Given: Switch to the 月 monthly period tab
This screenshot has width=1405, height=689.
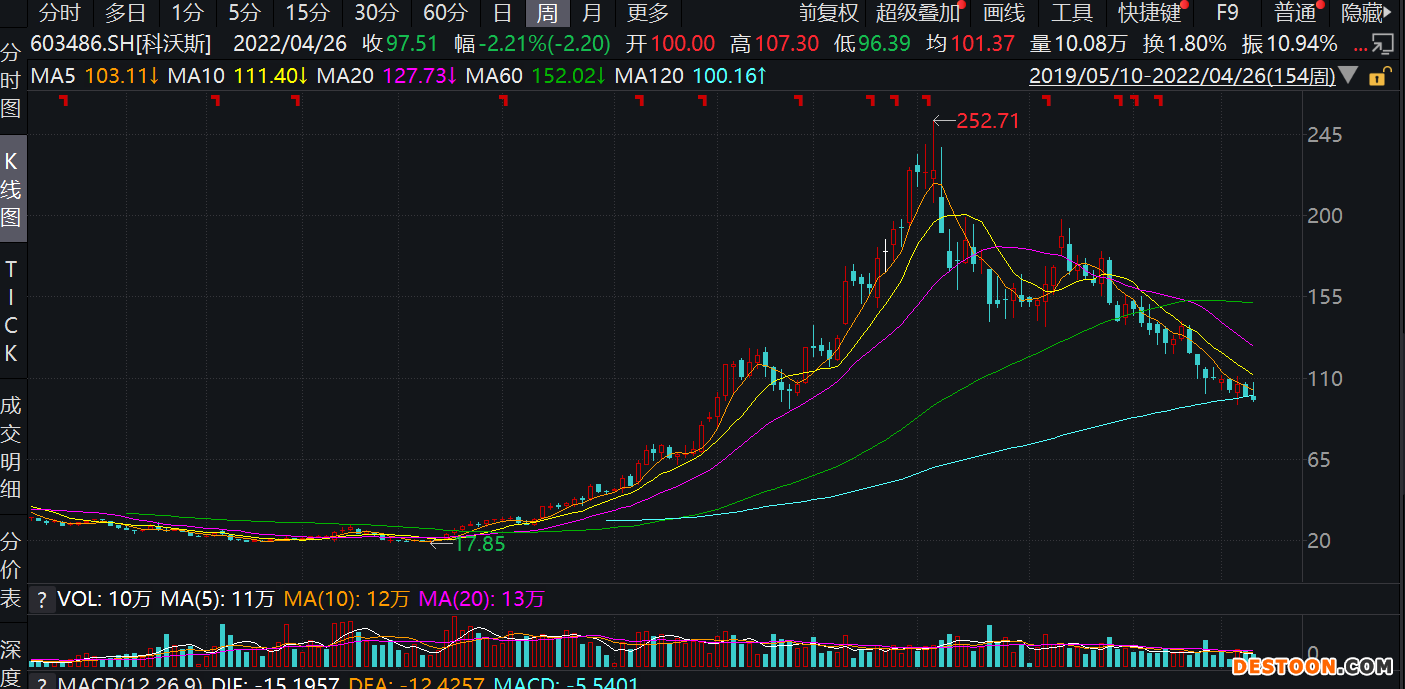Looking at the screenshot, I should [x=592, y=13].
